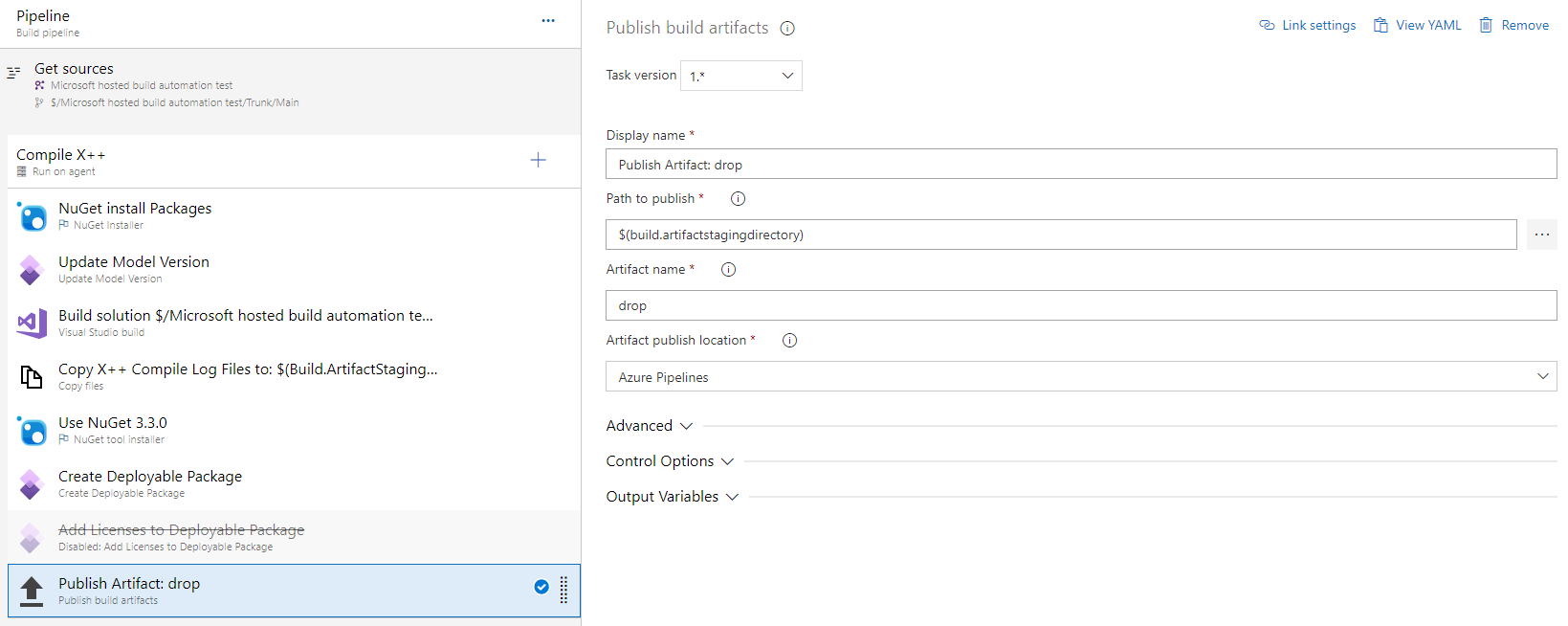The height and width of the screenshot is (626, 1568).
Task: Expand the Advanced section
Action: 650,426
